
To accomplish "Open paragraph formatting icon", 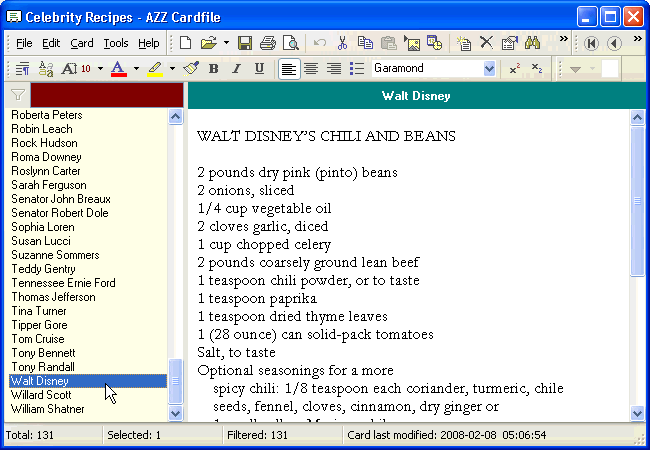I will pos(22,68).
